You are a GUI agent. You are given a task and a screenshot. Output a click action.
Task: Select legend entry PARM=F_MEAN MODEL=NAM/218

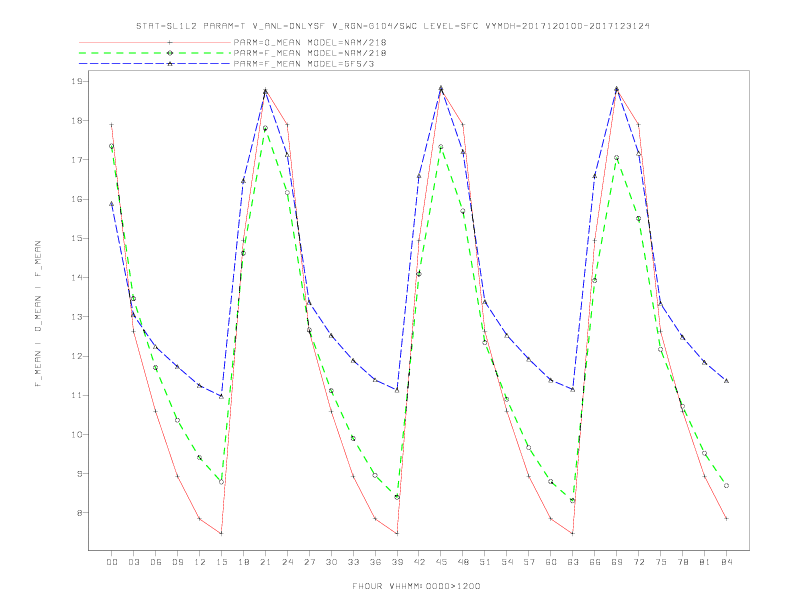[310, 53]
